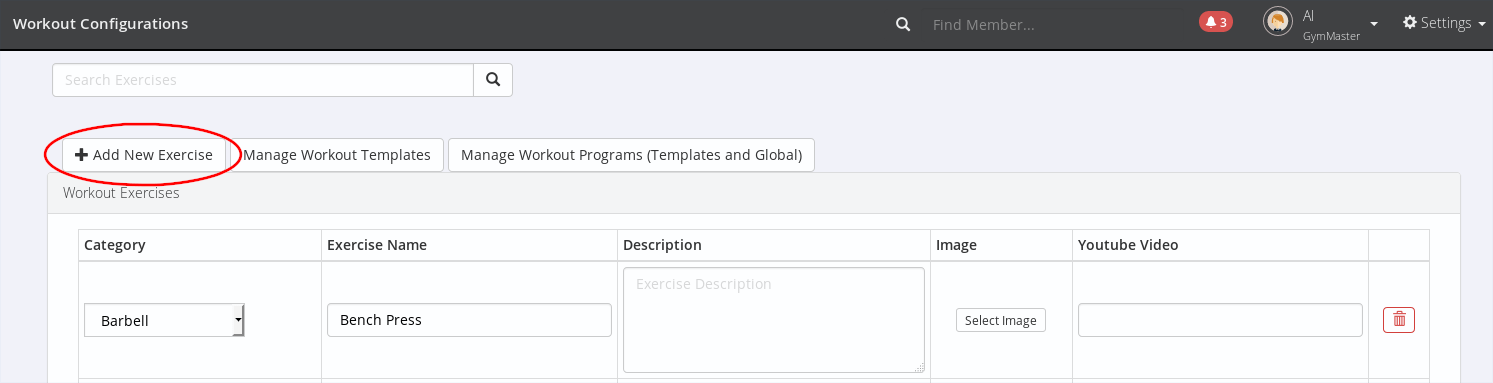This screenshot has height=383, width=1493.
Task: Select the Bench Press exercise name field
Action: pyautogui.click(x=469, y=320)
